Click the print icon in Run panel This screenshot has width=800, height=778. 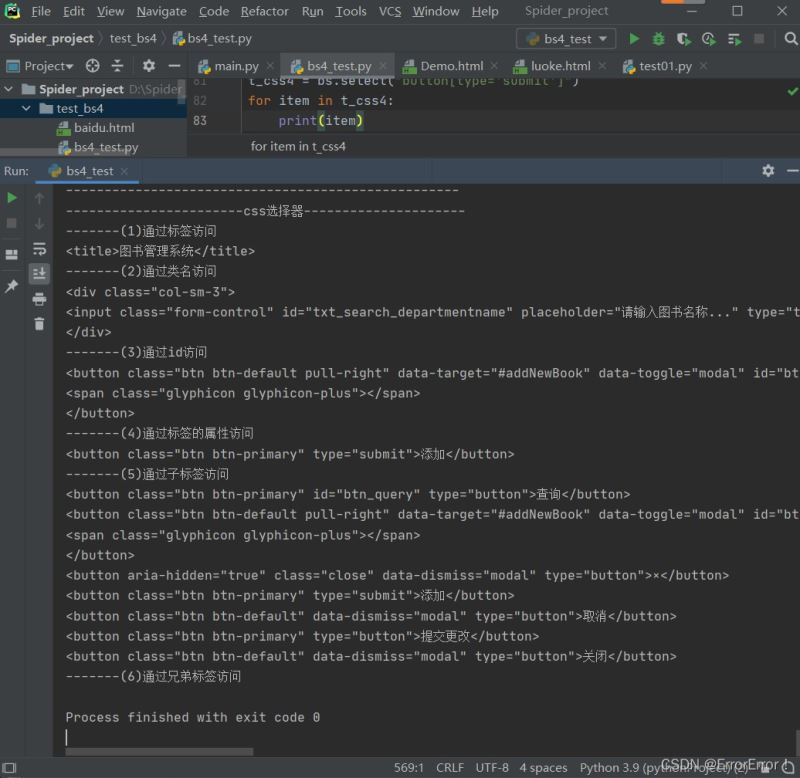(x=39, y=299)
